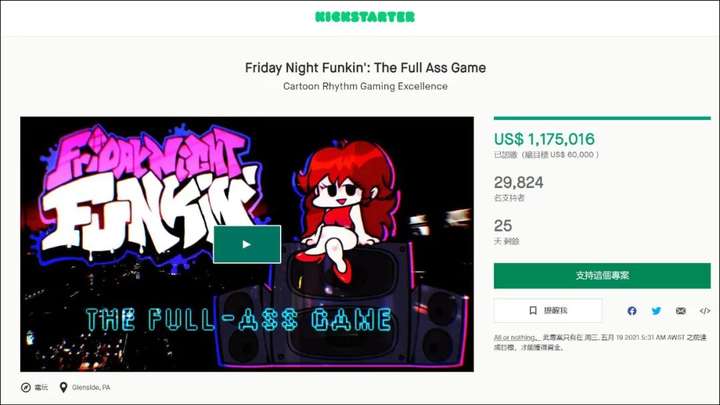Click the green back this project button
720x405 pixels.
coord(602,276)
